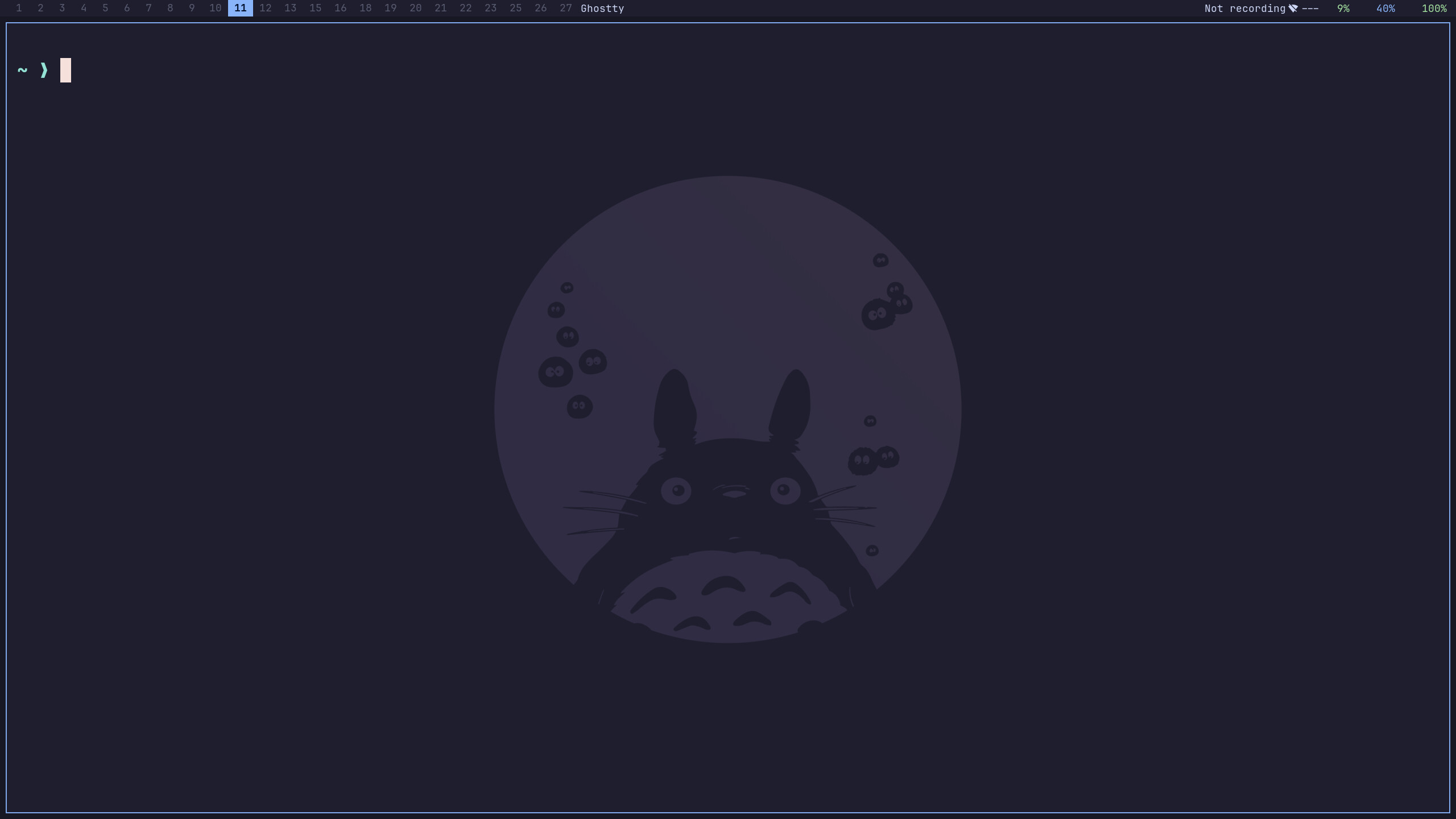Click the 9% status indicator

pos(1343,9)
